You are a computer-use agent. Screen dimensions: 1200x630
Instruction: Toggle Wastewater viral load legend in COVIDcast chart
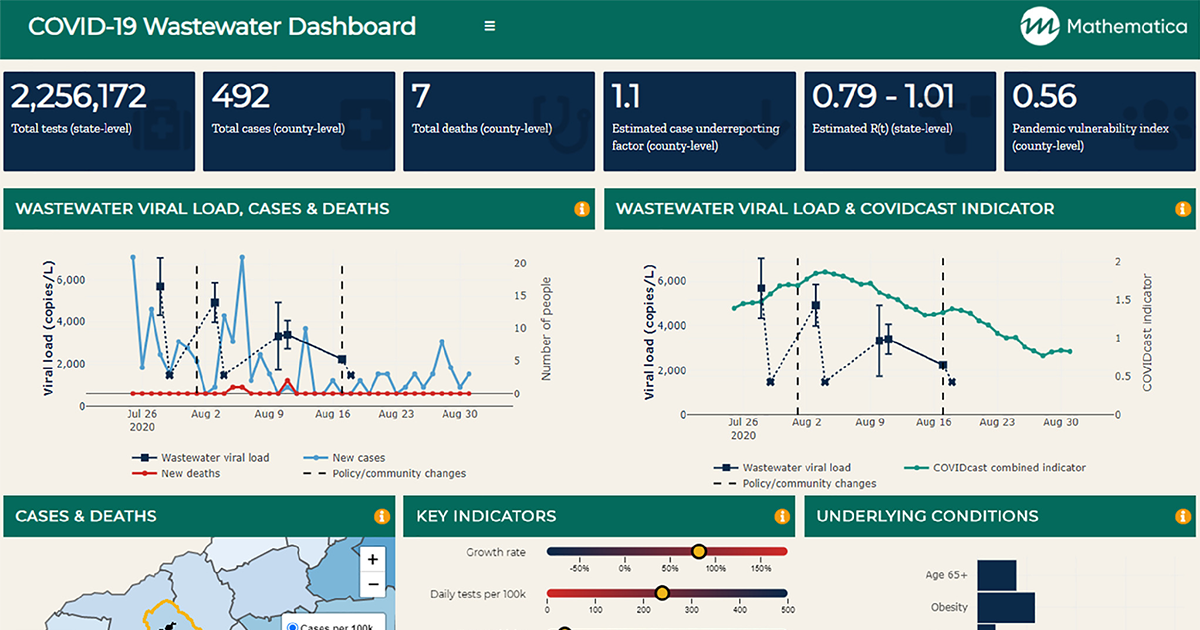[783, 467]
